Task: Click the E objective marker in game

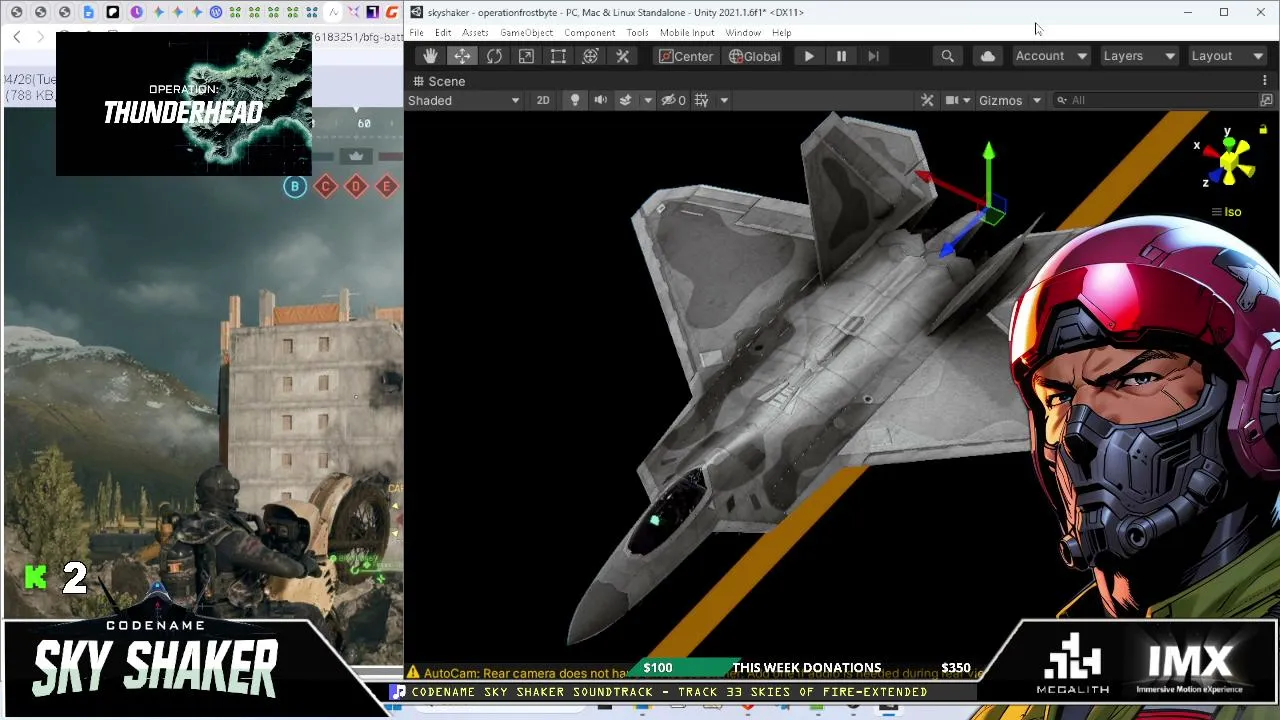Action: (x=387, y=186)
